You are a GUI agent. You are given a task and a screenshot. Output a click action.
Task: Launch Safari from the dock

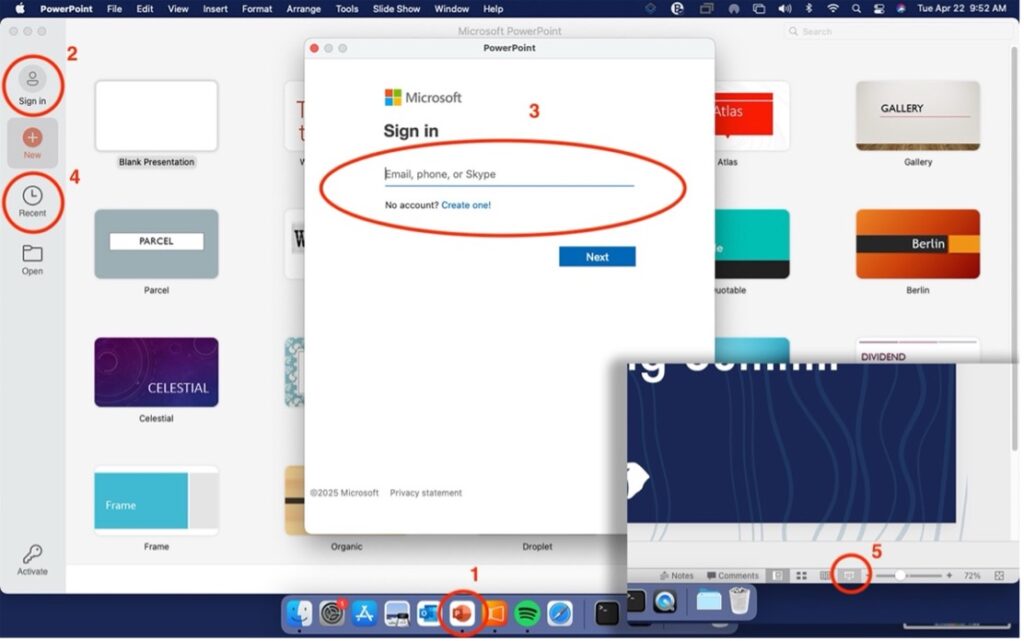[x=560, y=614]
